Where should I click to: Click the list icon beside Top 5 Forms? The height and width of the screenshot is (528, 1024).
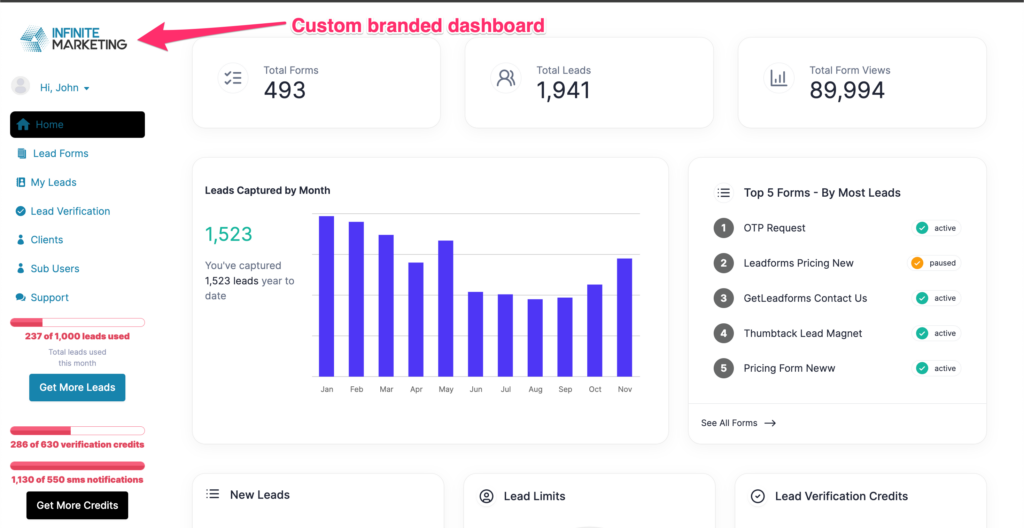click(x=723, y=193)
